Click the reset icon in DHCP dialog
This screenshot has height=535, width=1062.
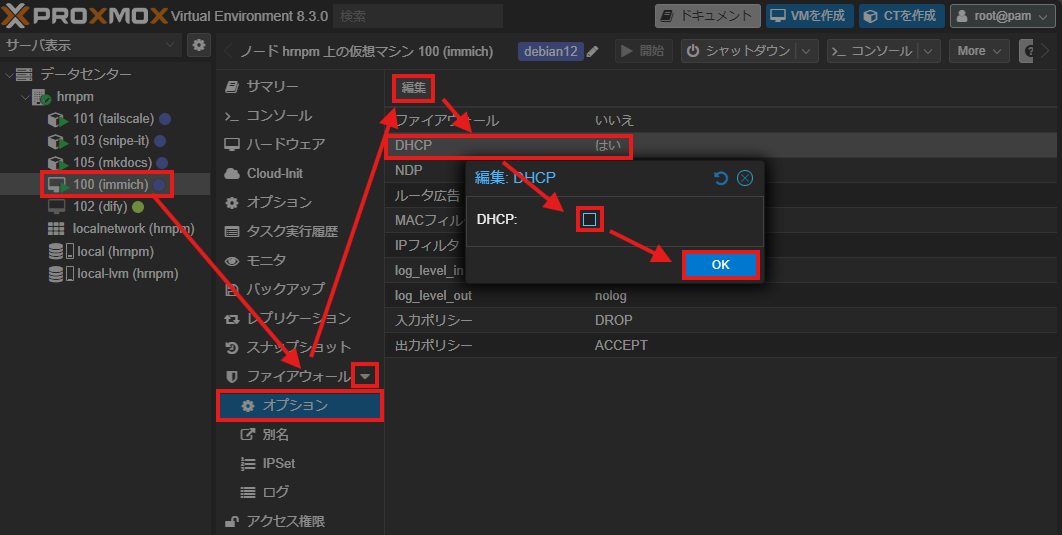tap(721, 178)
